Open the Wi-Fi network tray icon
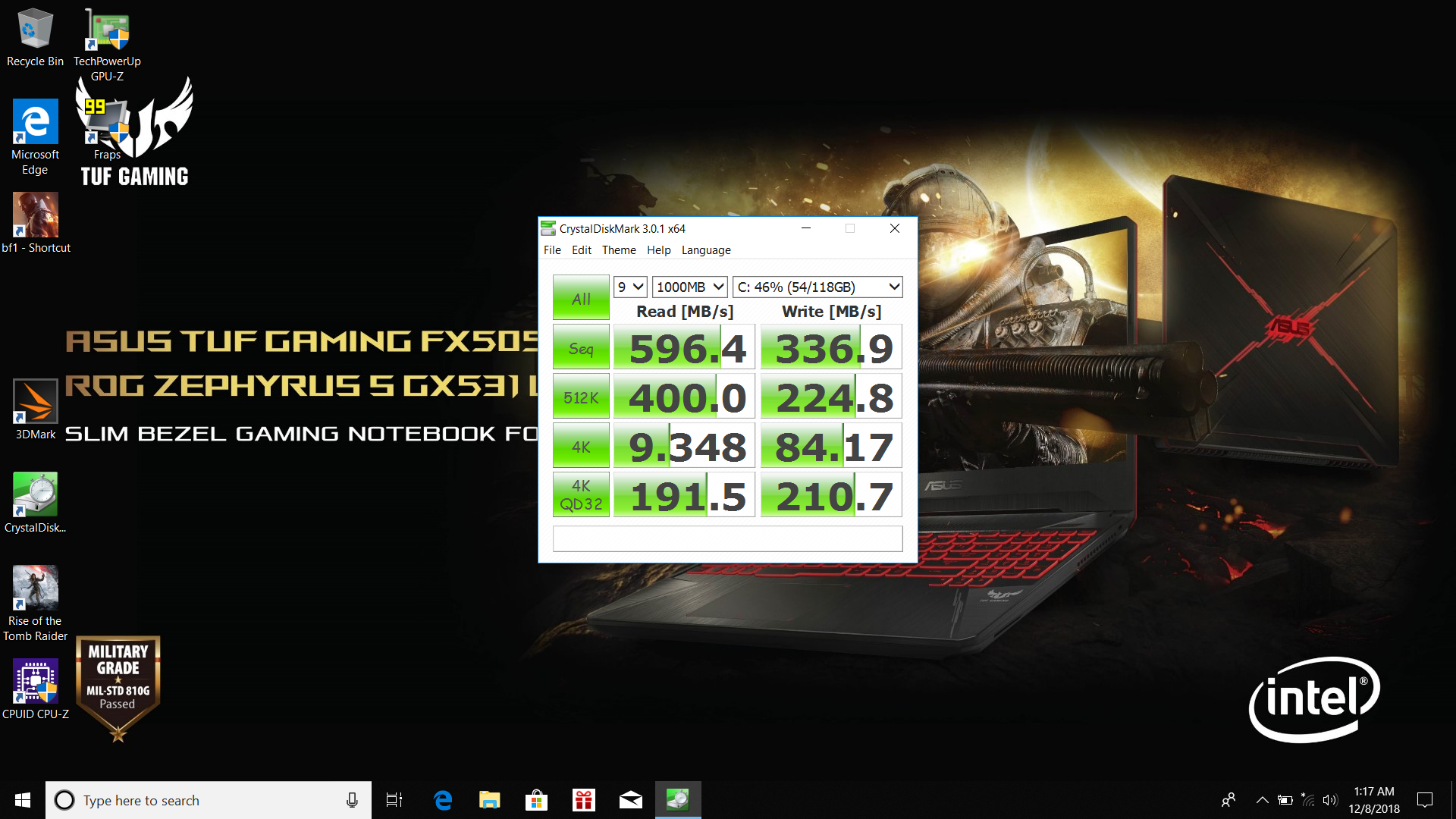1456x819 pixels. pos(1307,800)
